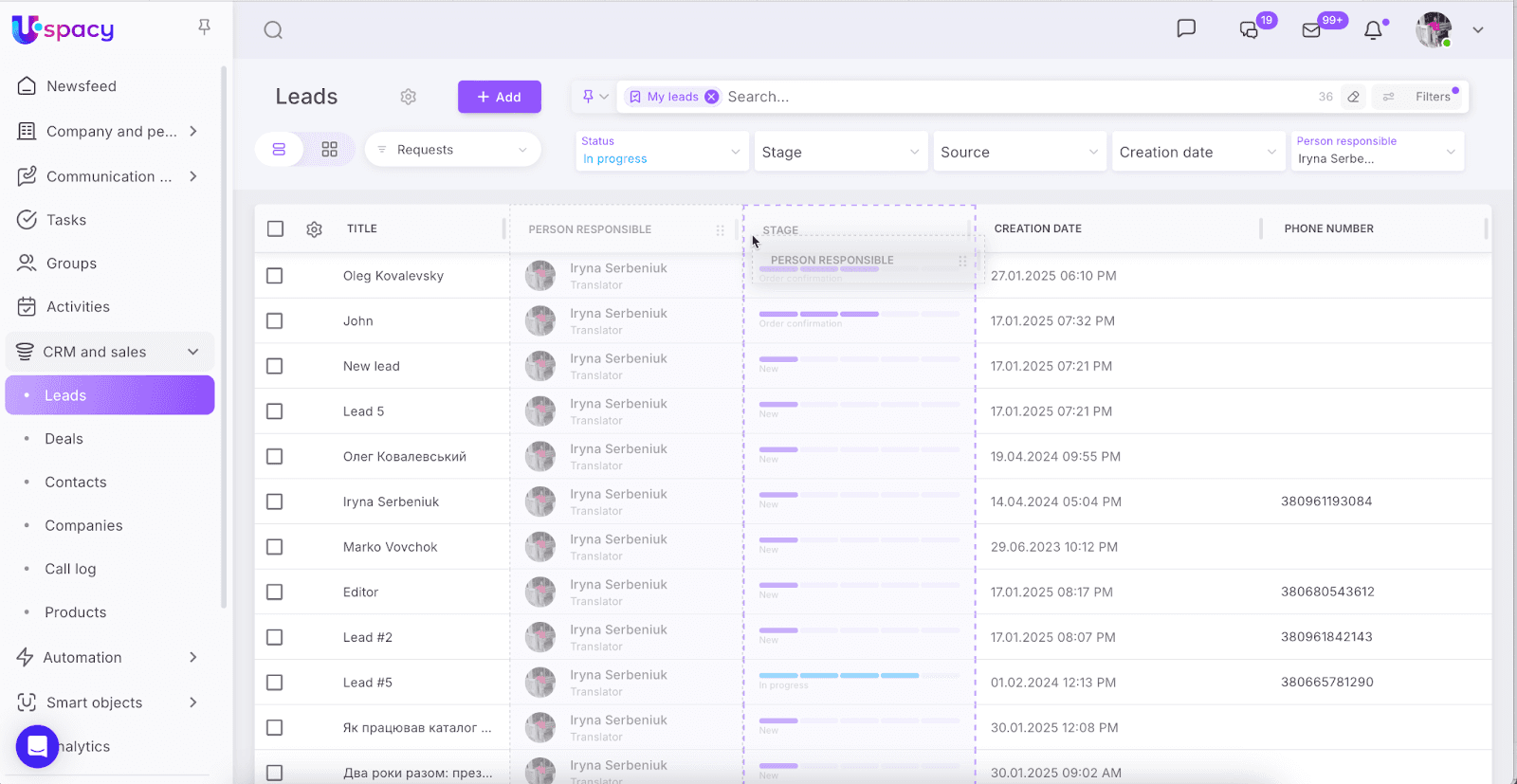
Task: Click the search magnifier icon in top bar
Action: pyautogui.click(x=273, y=30)
